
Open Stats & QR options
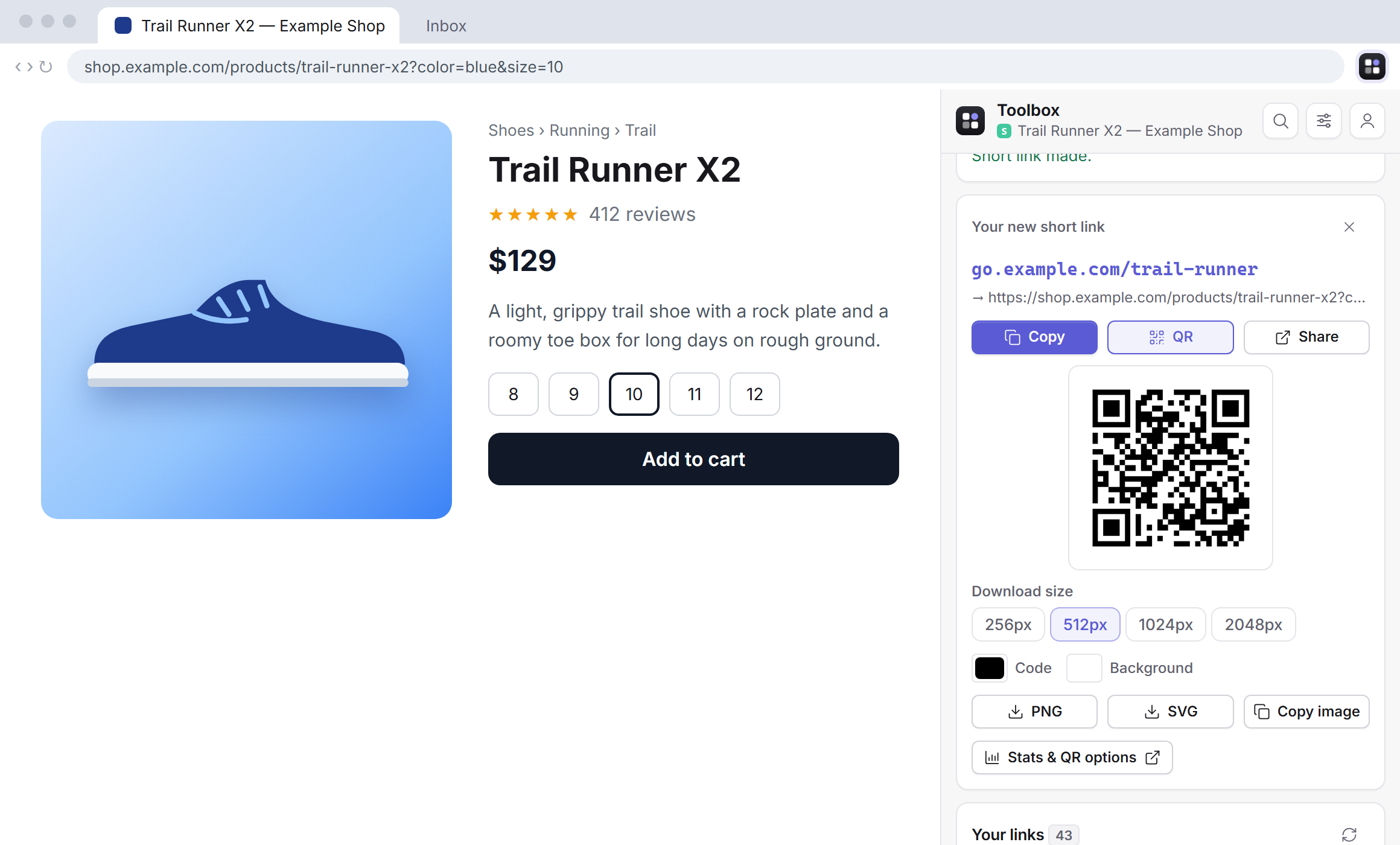(x=1072, y=757)
